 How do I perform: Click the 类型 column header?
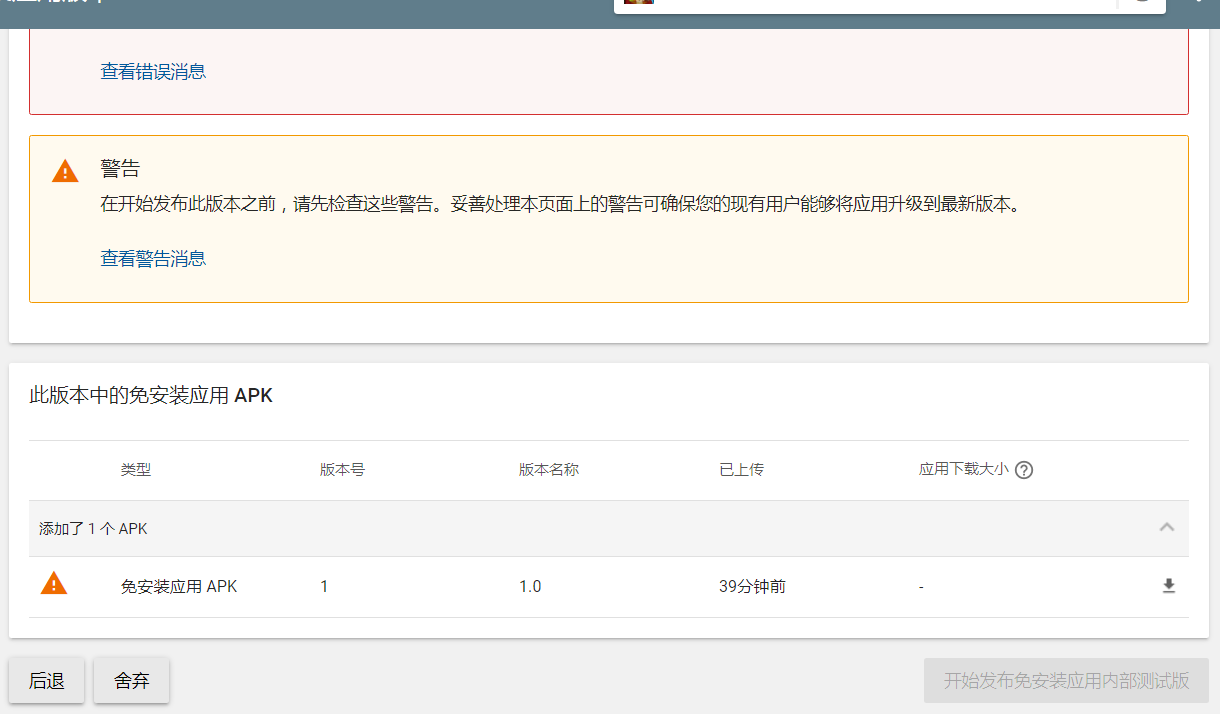136,470
